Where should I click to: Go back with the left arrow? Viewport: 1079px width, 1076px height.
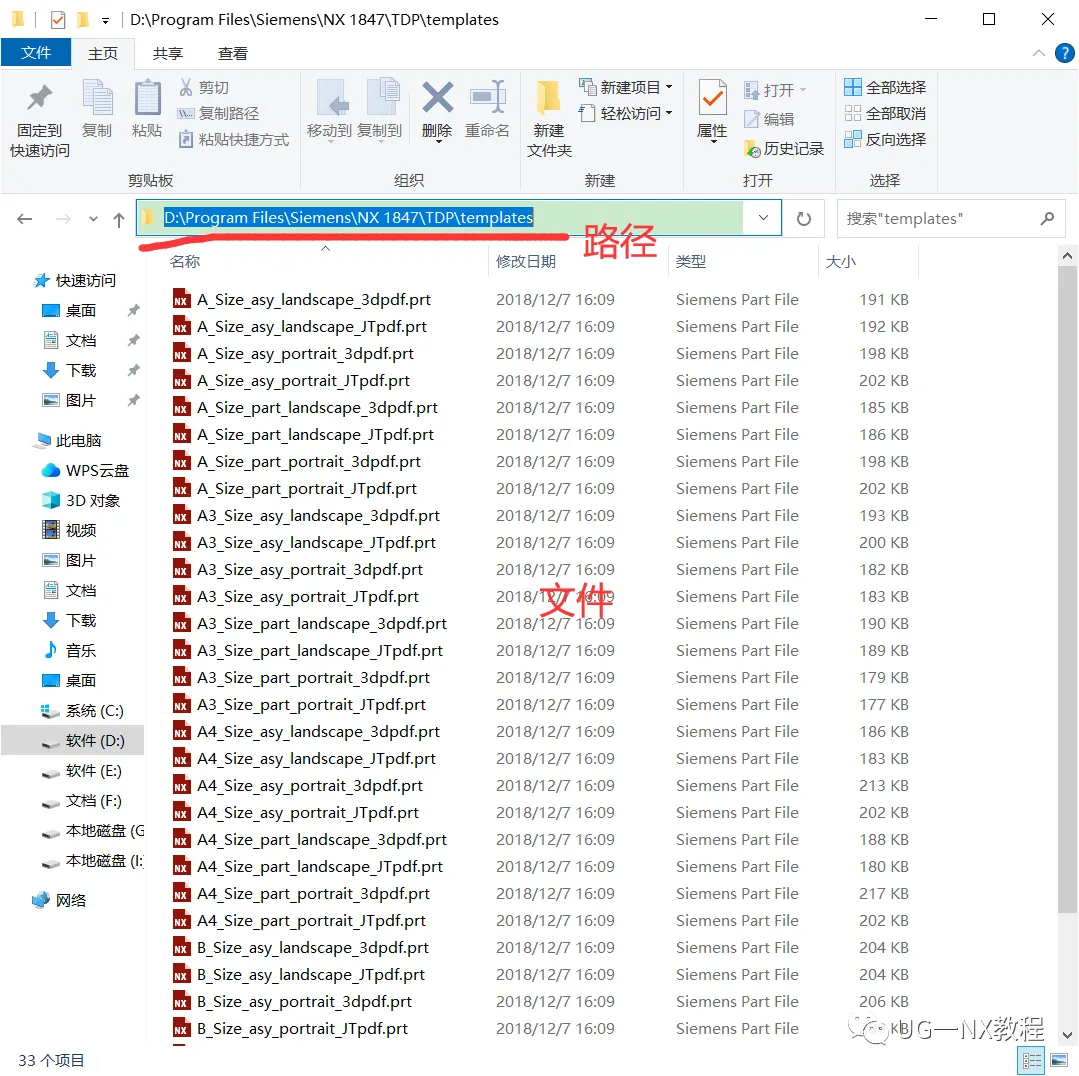[25, 219]
